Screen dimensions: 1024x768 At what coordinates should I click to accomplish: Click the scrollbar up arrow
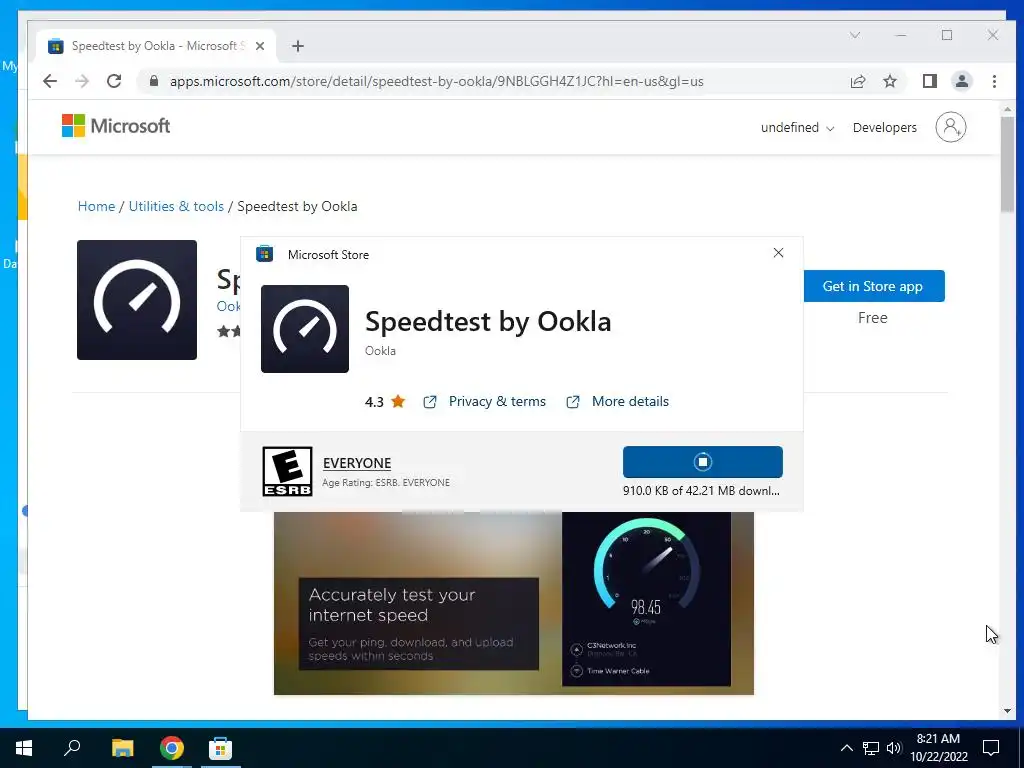point(1007,109)
